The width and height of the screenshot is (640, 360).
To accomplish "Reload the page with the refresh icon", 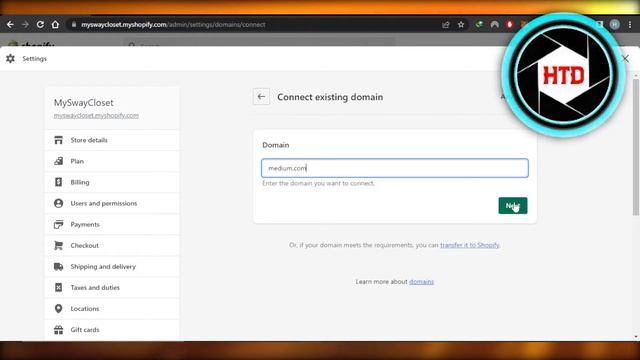I will 40,24.
